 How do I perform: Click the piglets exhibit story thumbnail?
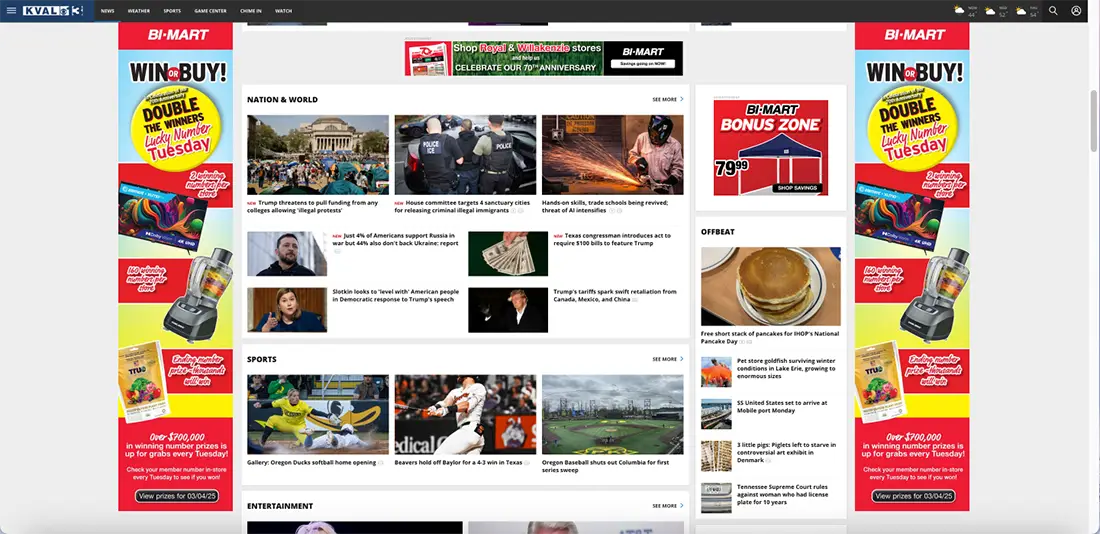click(716, 456)
